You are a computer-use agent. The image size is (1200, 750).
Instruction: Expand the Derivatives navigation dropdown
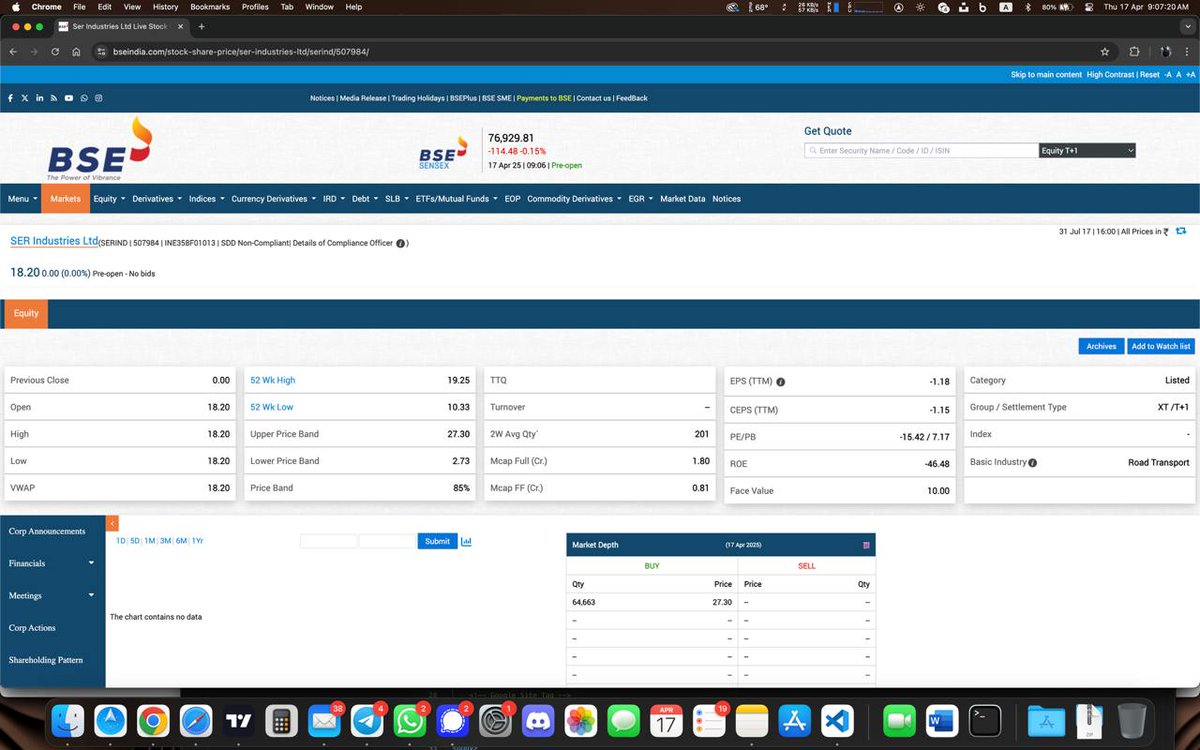157,199
